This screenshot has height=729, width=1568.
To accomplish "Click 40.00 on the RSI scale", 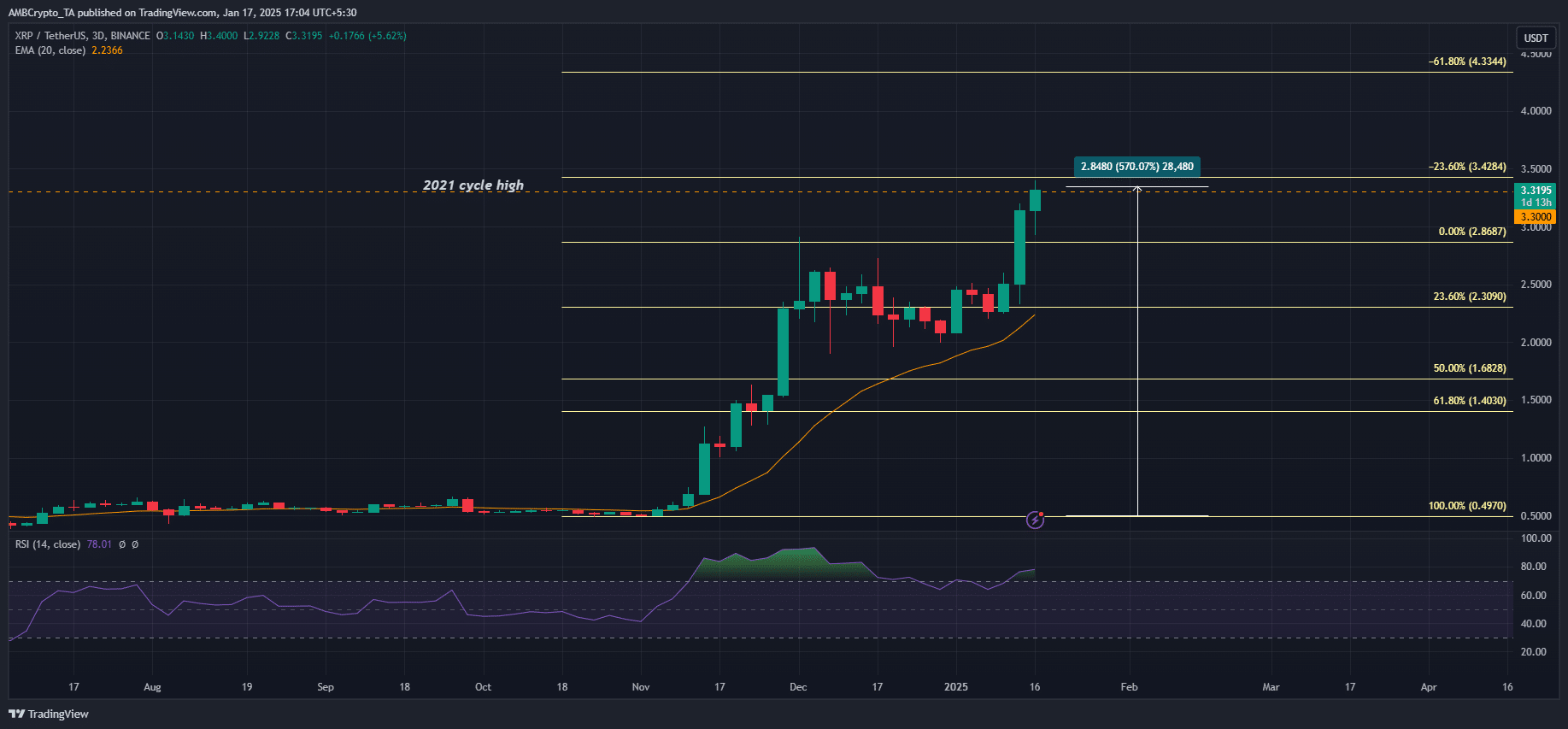I will (1533, 624).
